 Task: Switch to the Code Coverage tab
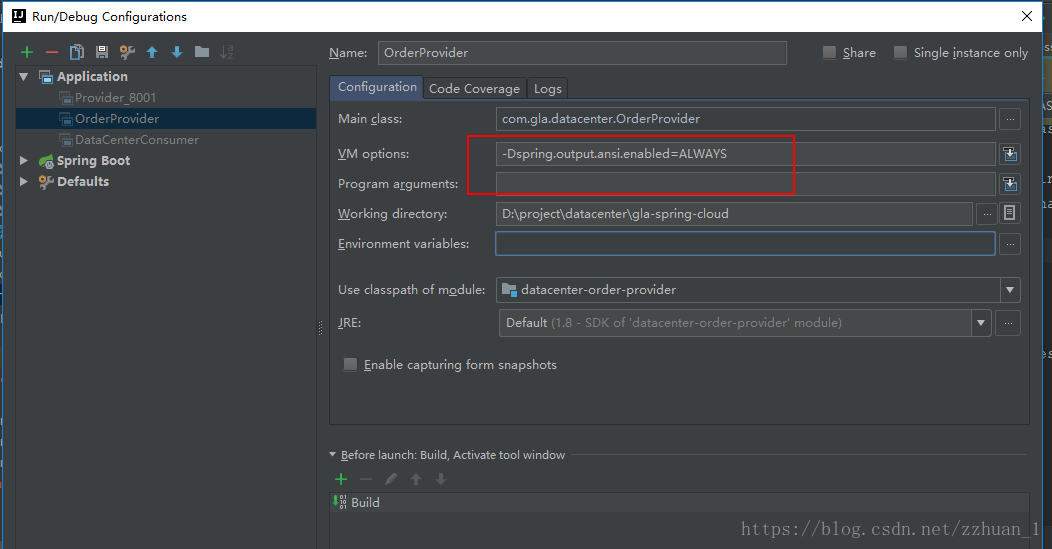click(474, 89)
